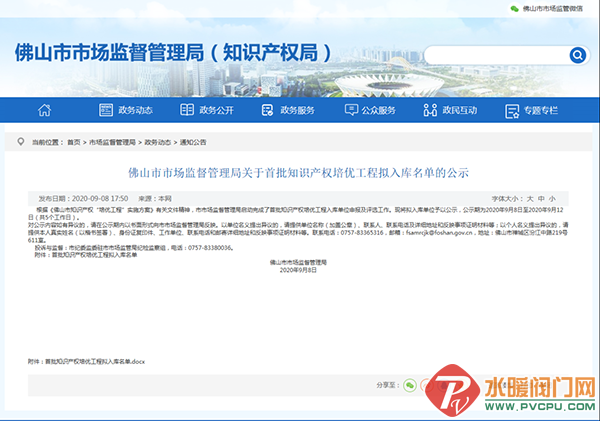600x421 pixels.
Task: Download attachment 首批知识产权培优工程拟入库名单.docx
Action: (95, 361)
